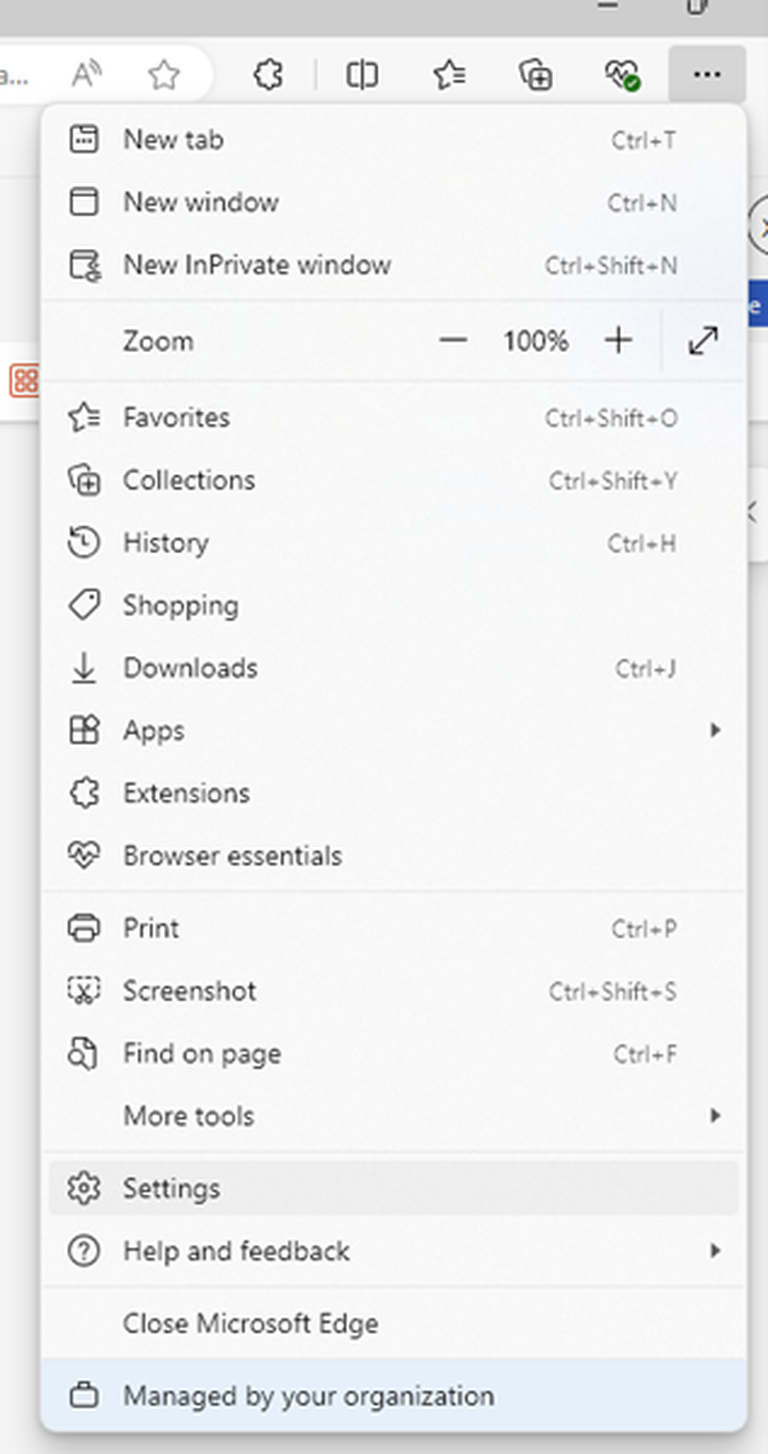Decrease zoom with the minus button

point(453,341)
